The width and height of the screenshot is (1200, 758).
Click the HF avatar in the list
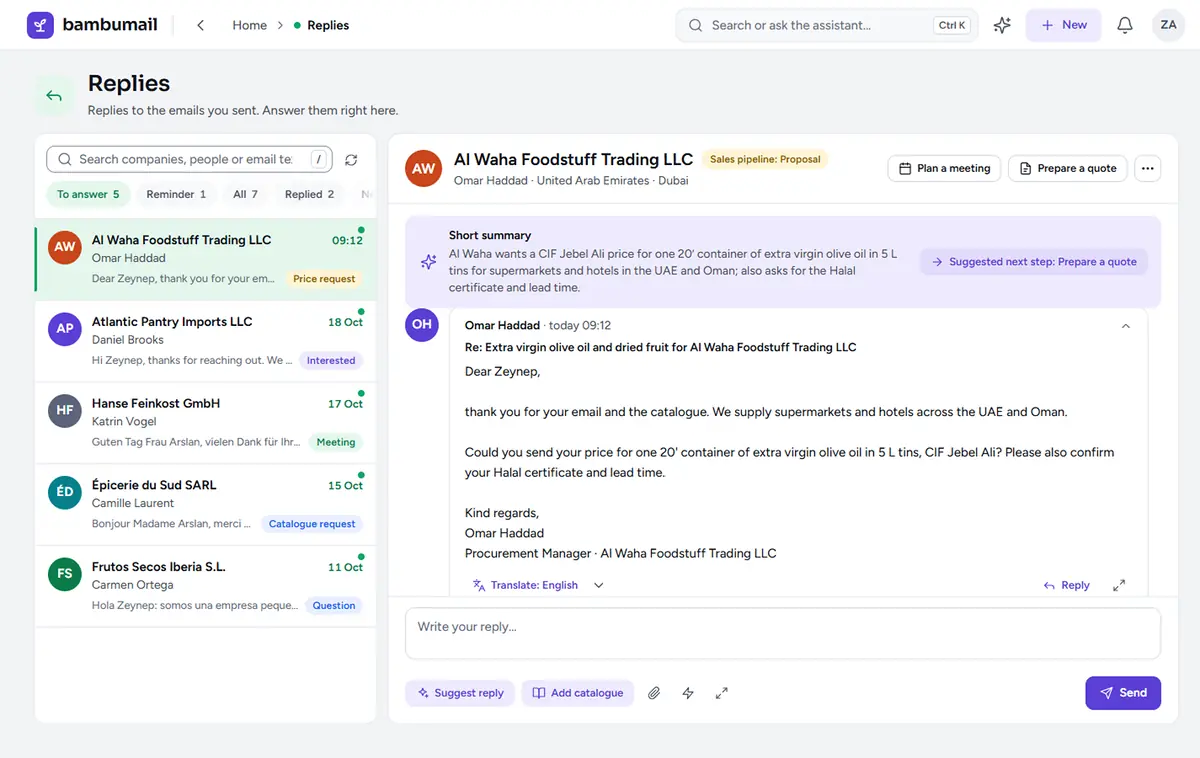pos(65,410)
